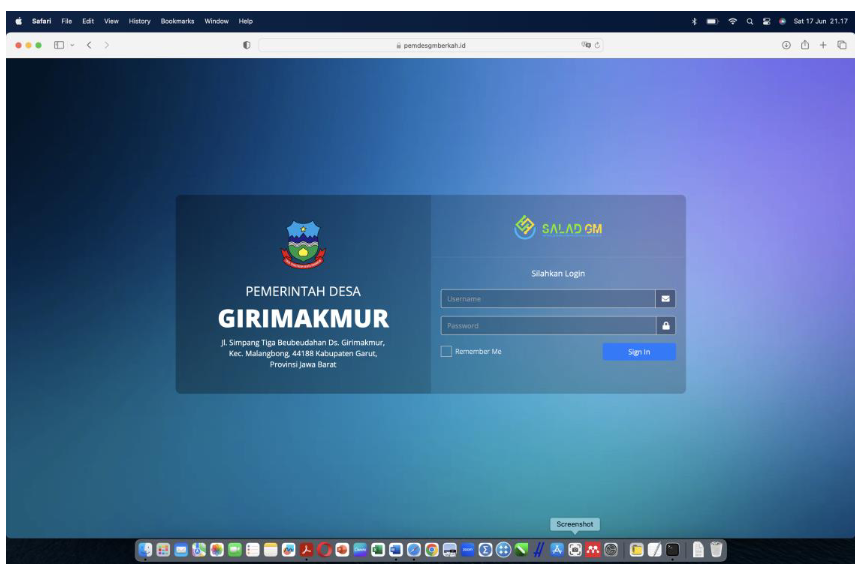Show Safari tab overview

842,44
